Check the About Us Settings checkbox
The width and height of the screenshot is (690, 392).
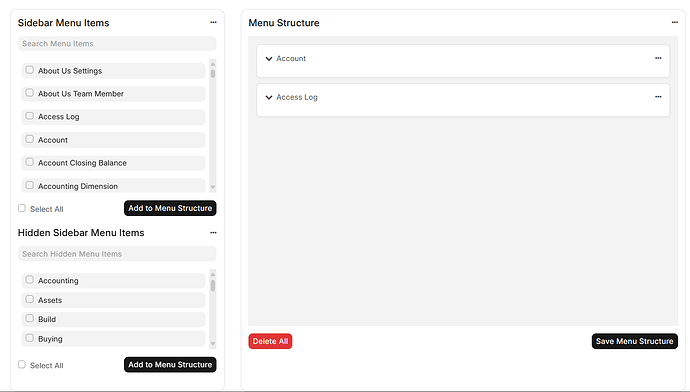coord(29,70)
